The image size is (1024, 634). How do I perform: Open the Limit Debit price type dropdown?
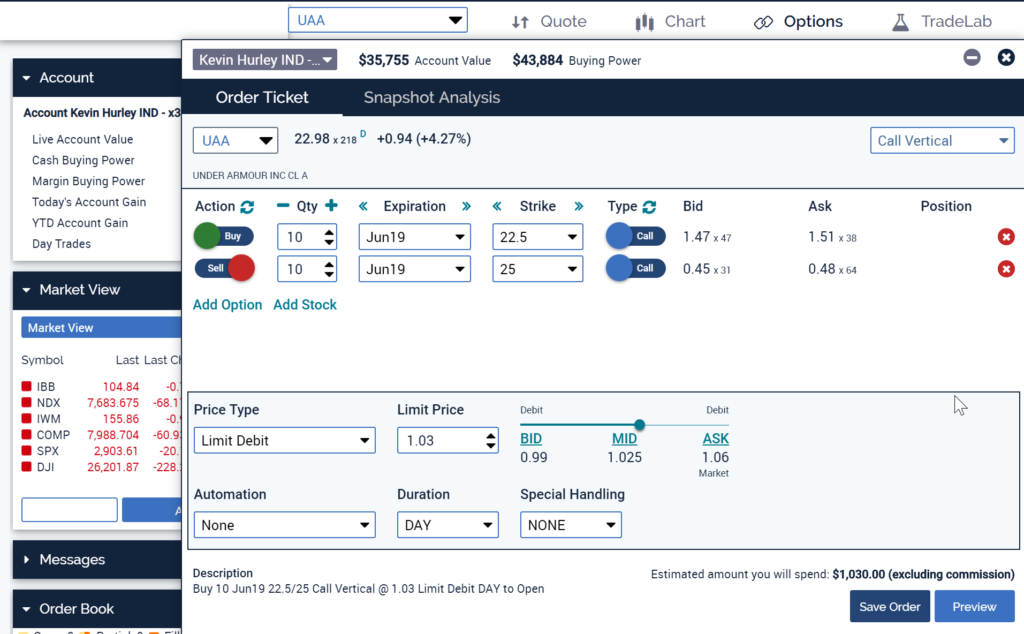284,440
